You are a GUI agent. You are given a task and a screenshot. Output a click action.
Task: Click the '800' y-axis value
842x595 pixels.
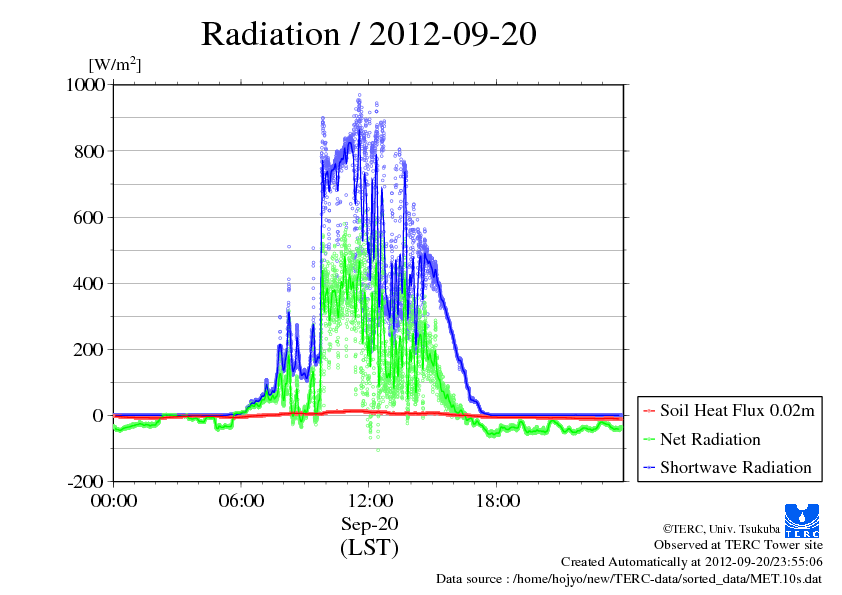[89, 151]
